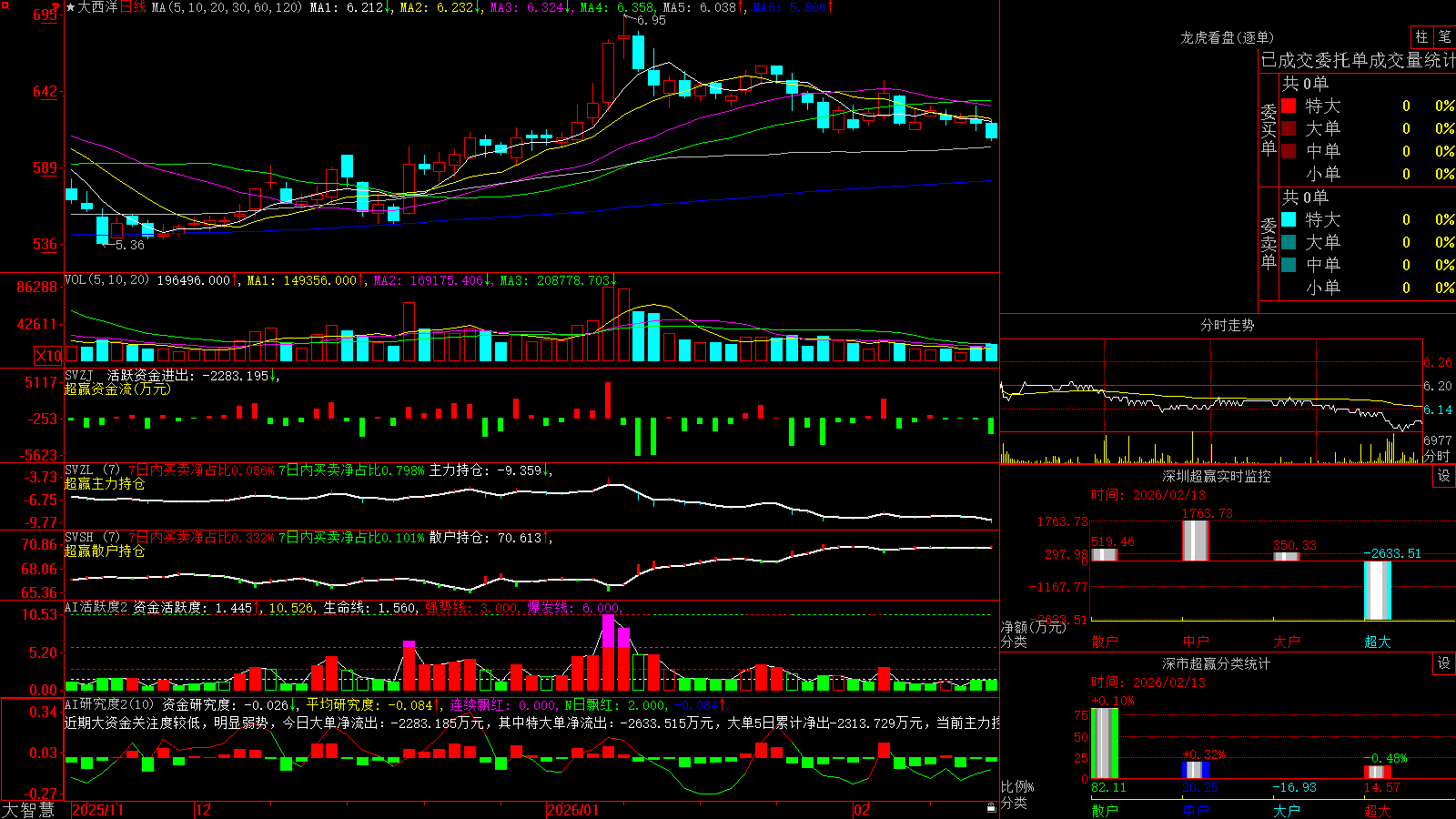Viewport: 1456px width, 819px height.
Task: Click the AI活跃度2 indicator name
Action: 96,607
